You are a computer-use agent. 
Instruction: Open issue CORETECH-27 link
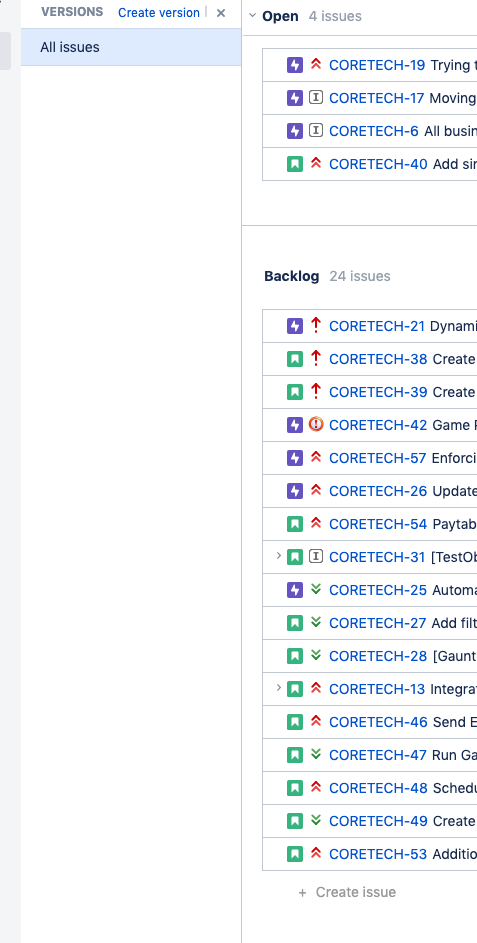click(378, 623)
